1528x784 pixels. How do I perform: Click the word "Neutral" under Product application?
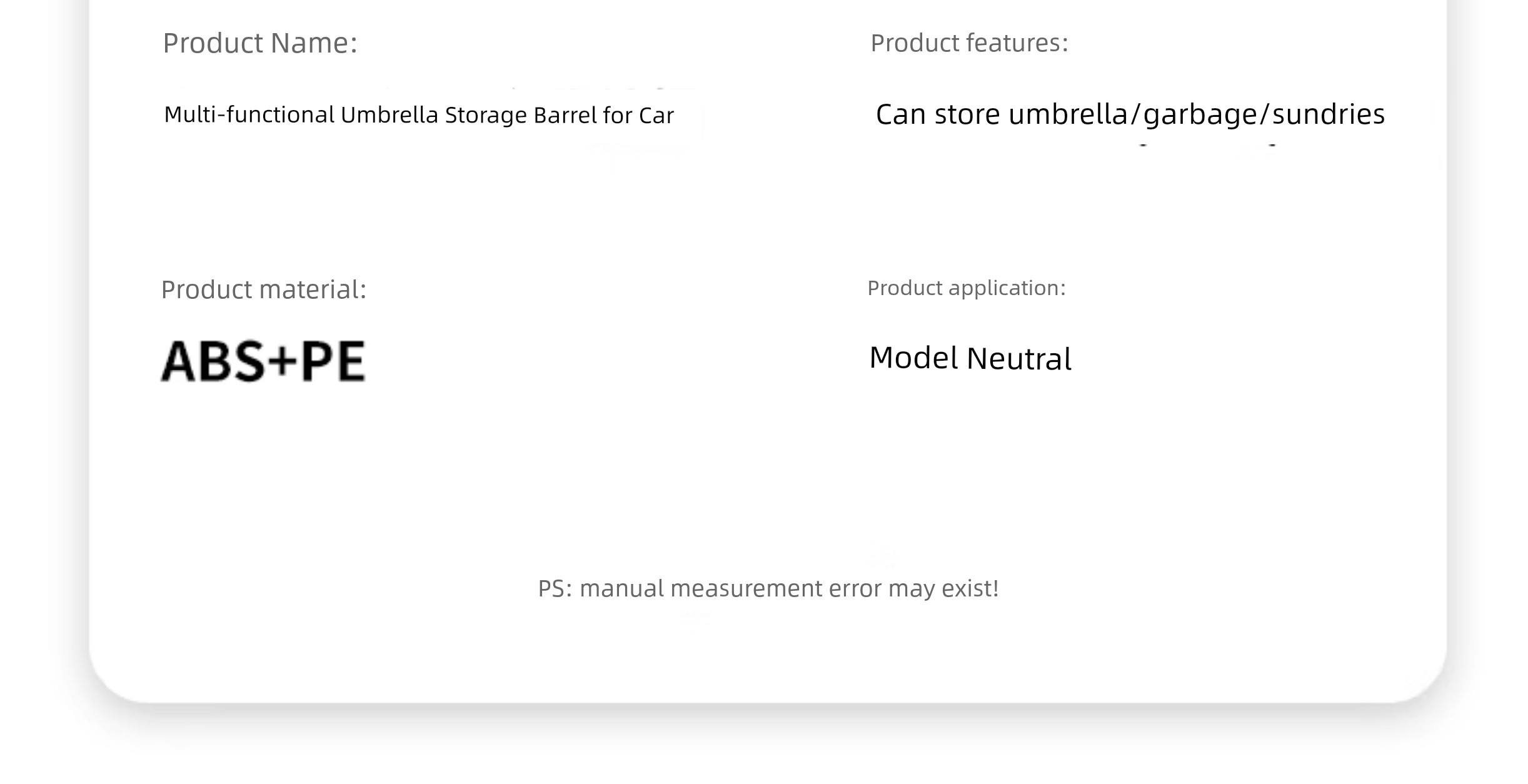[x=1019, y=359]
